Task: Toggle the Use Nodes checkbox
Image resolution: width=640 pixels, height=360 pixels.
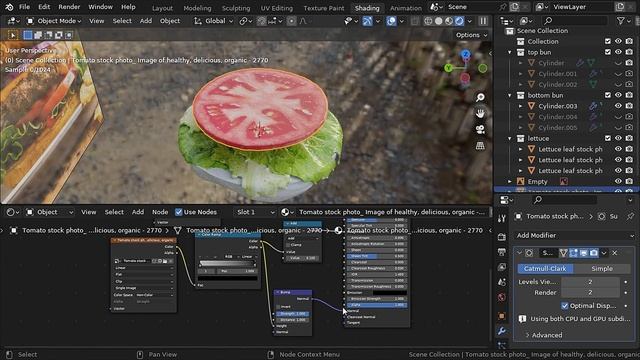Action: pyautogui.click(x=178, y=212)
